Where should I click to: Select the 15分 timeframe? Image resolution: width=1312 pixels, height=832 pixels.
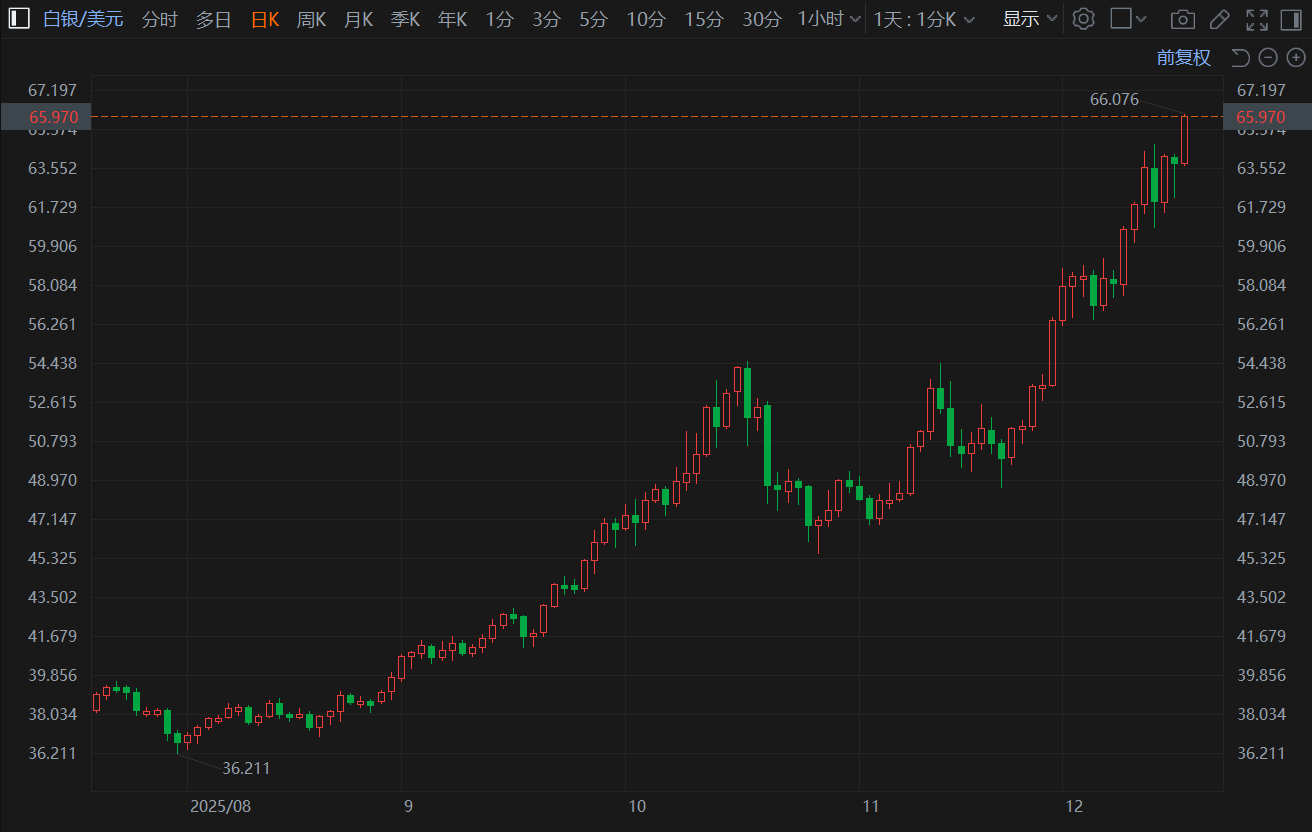pos(704,19)
